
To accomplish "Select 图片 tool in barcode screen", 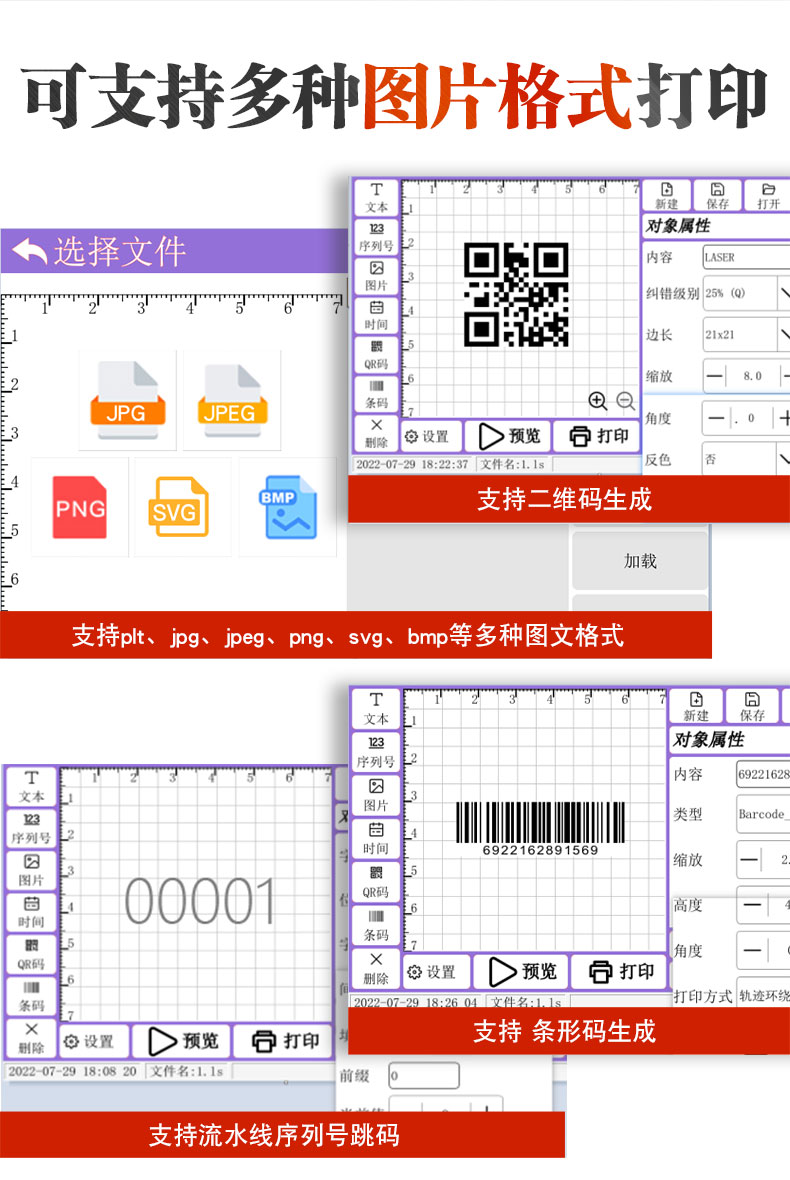I will click(375, 795).
